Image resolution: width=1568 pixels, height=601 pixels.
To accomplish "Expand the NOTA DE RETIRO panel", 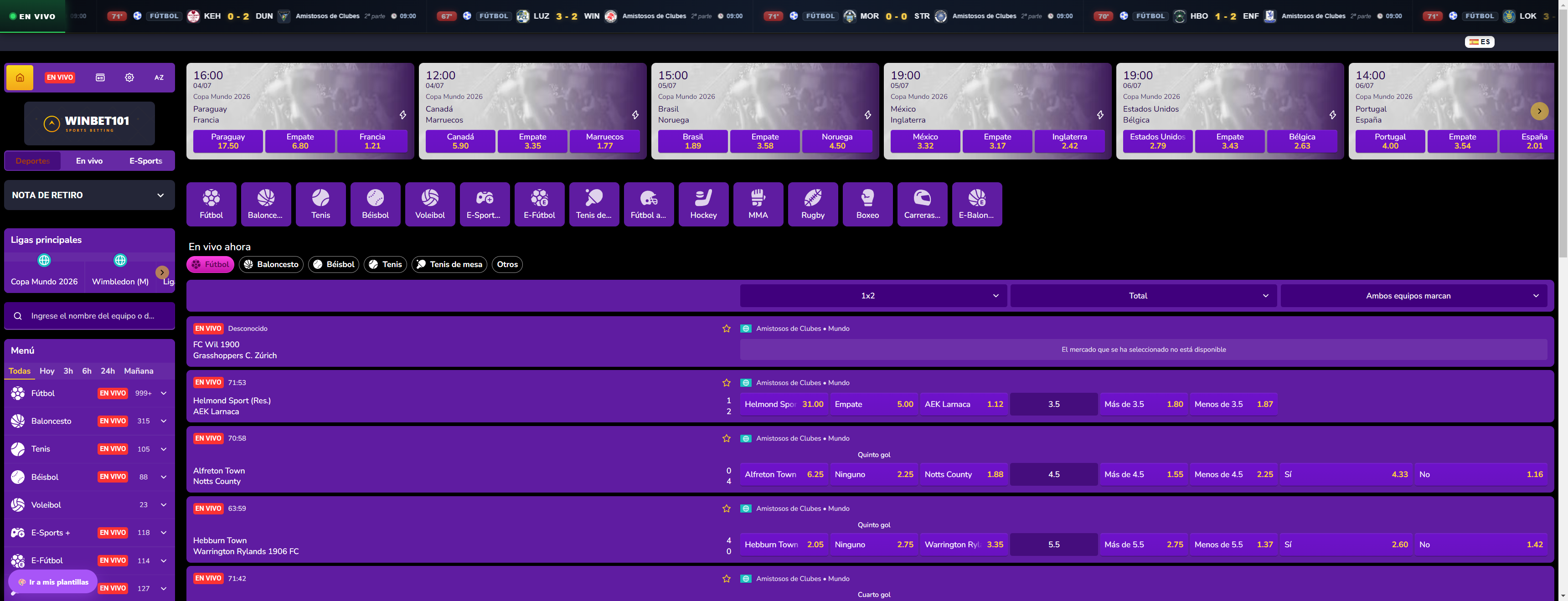I will [x=89, y=195].
